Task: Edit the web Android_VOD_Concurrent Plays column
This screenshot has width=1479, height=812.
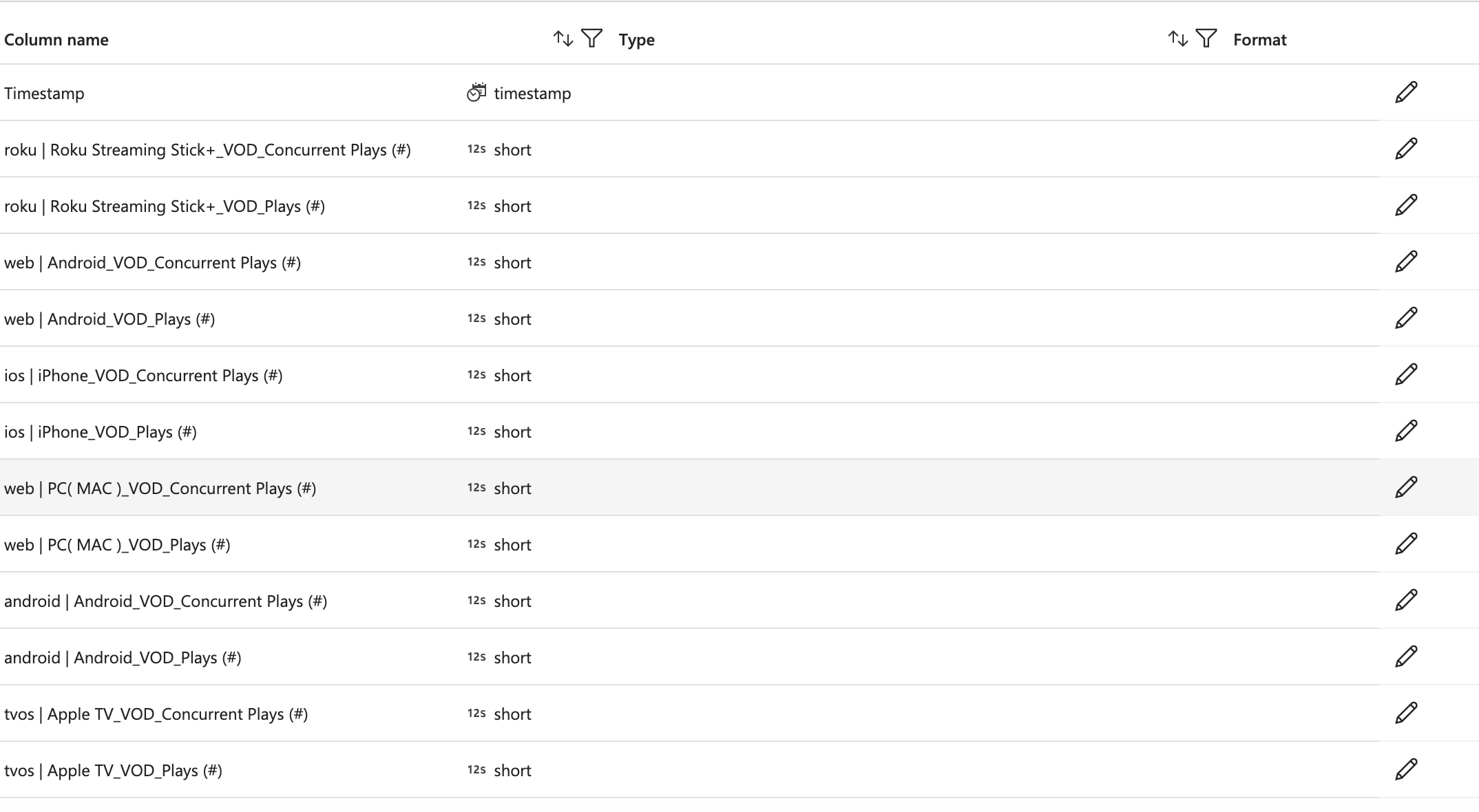Action: [1406, 261]
